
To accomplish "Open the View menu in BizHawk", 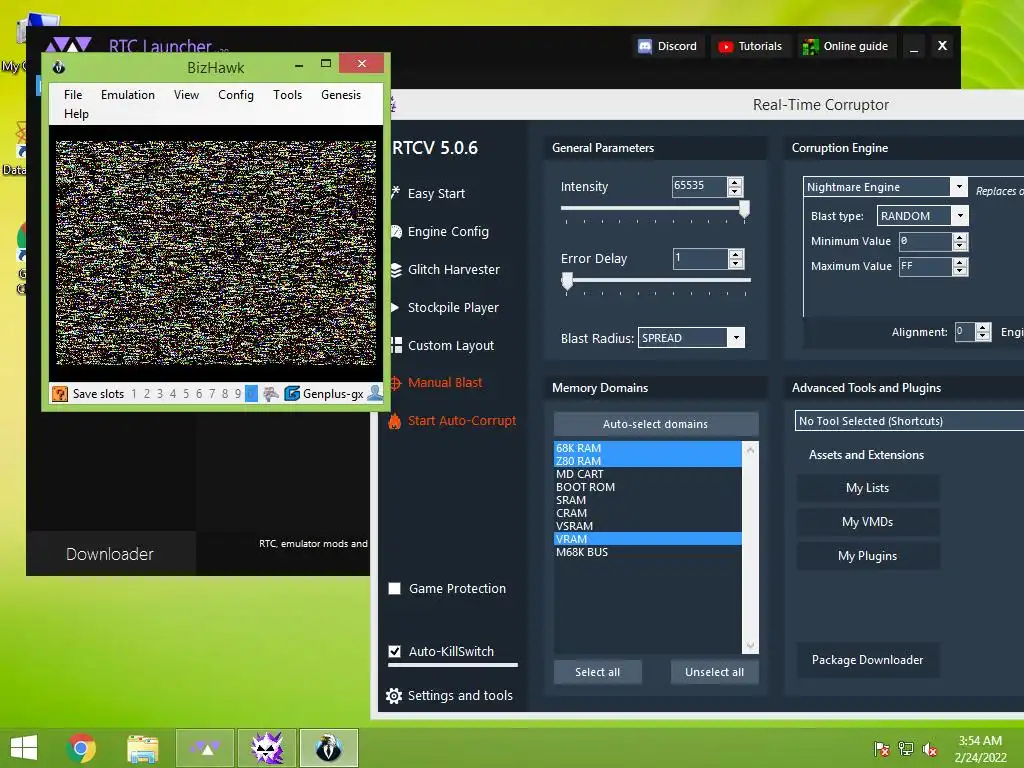I will point(186,95).
